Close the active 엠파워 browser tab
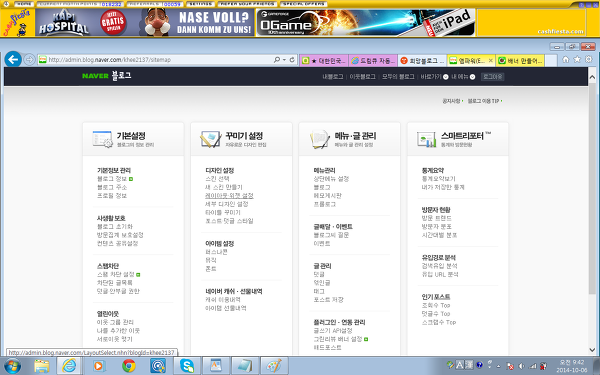 click(491, 60)
